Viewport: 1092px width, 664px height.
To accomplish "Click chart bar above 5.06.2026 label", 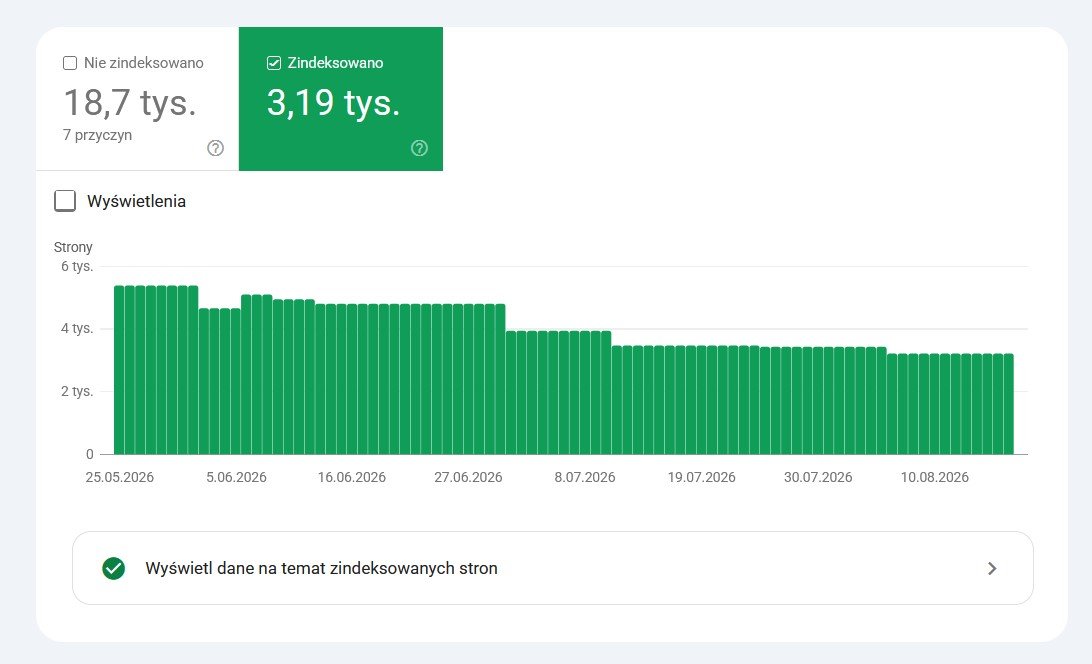I will click(235, 381).
